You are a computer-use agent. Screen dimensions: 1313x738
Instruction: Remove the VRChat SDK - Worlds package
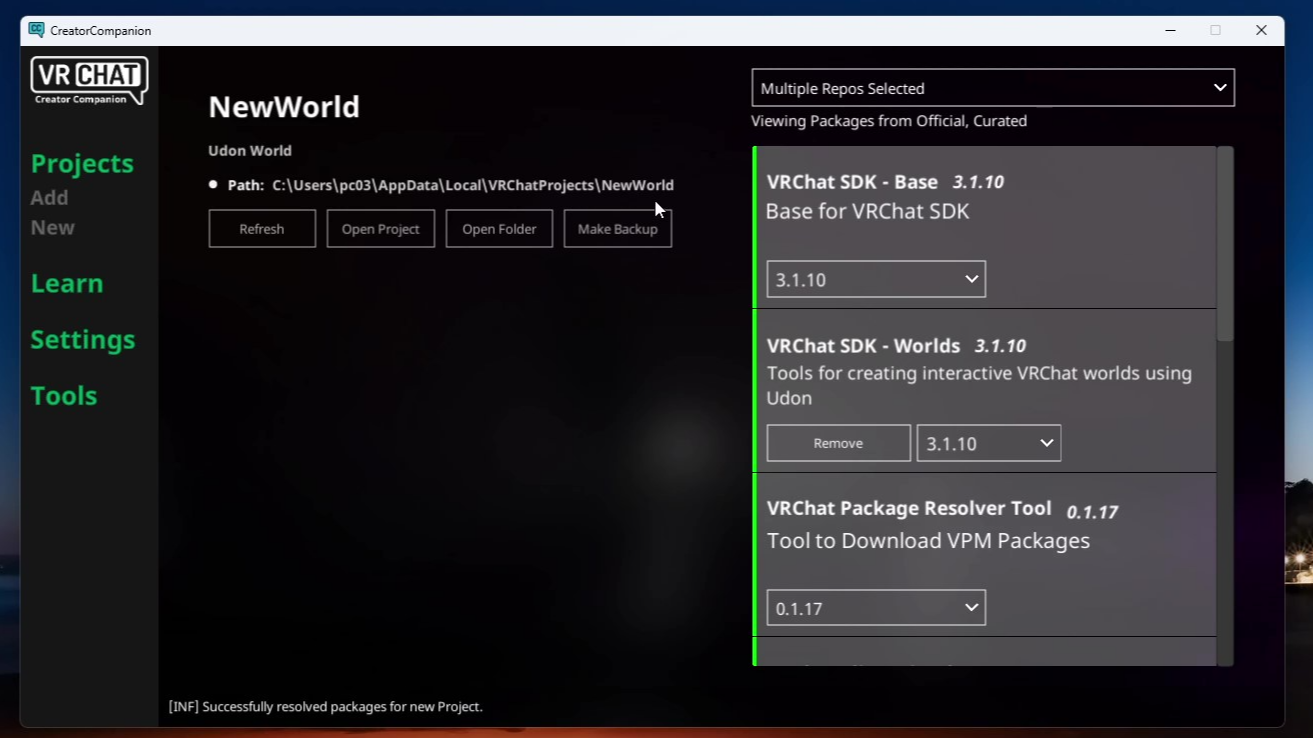[838, 443]
